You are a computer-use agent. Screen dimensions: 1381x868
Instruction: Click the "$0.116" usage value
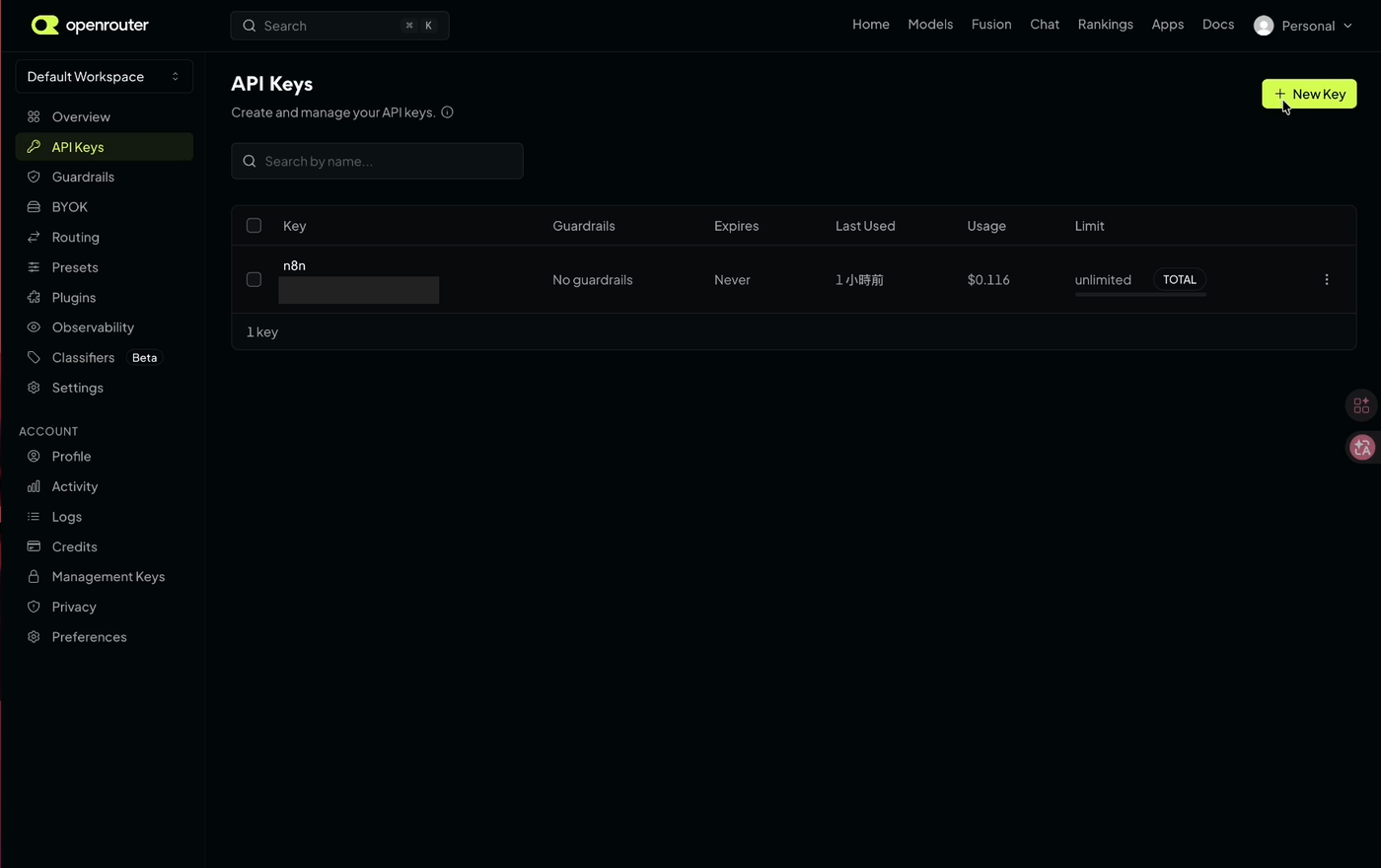(988, 280)
